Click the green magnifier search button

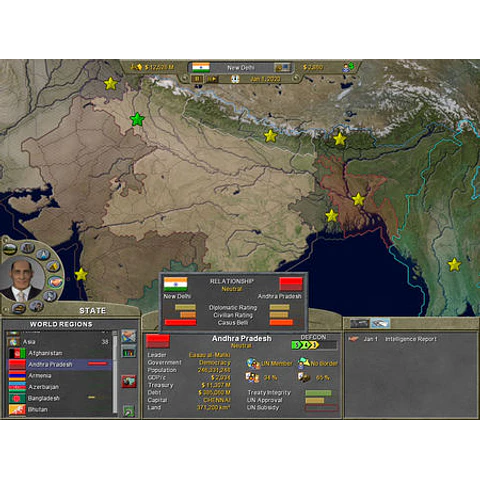pyautogui.click(x=129, y=411)
